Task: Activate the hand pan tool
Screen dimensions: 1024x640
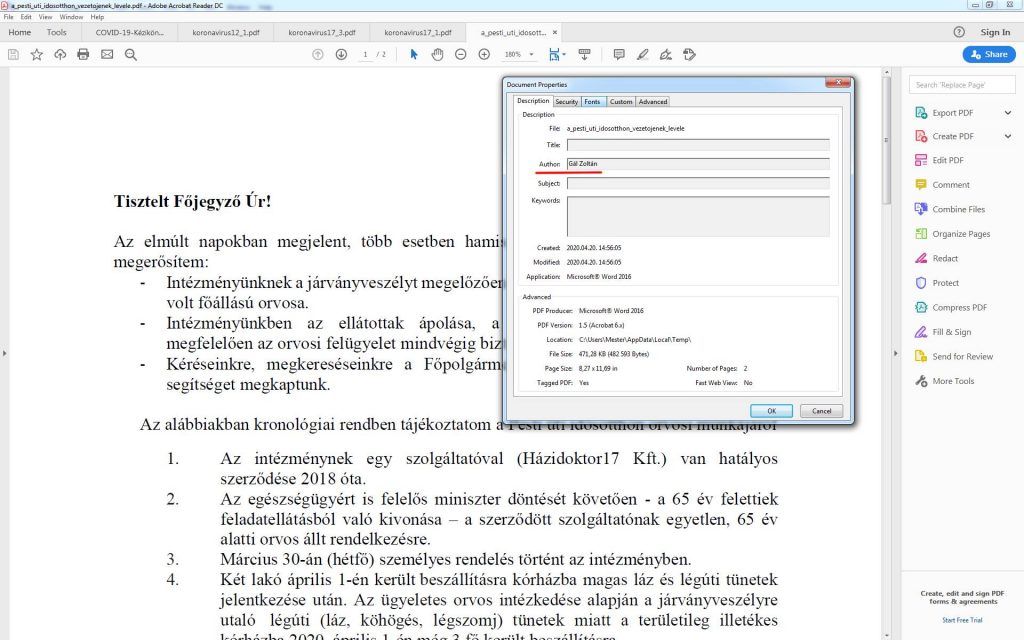Action: click(x=437, y=55)
